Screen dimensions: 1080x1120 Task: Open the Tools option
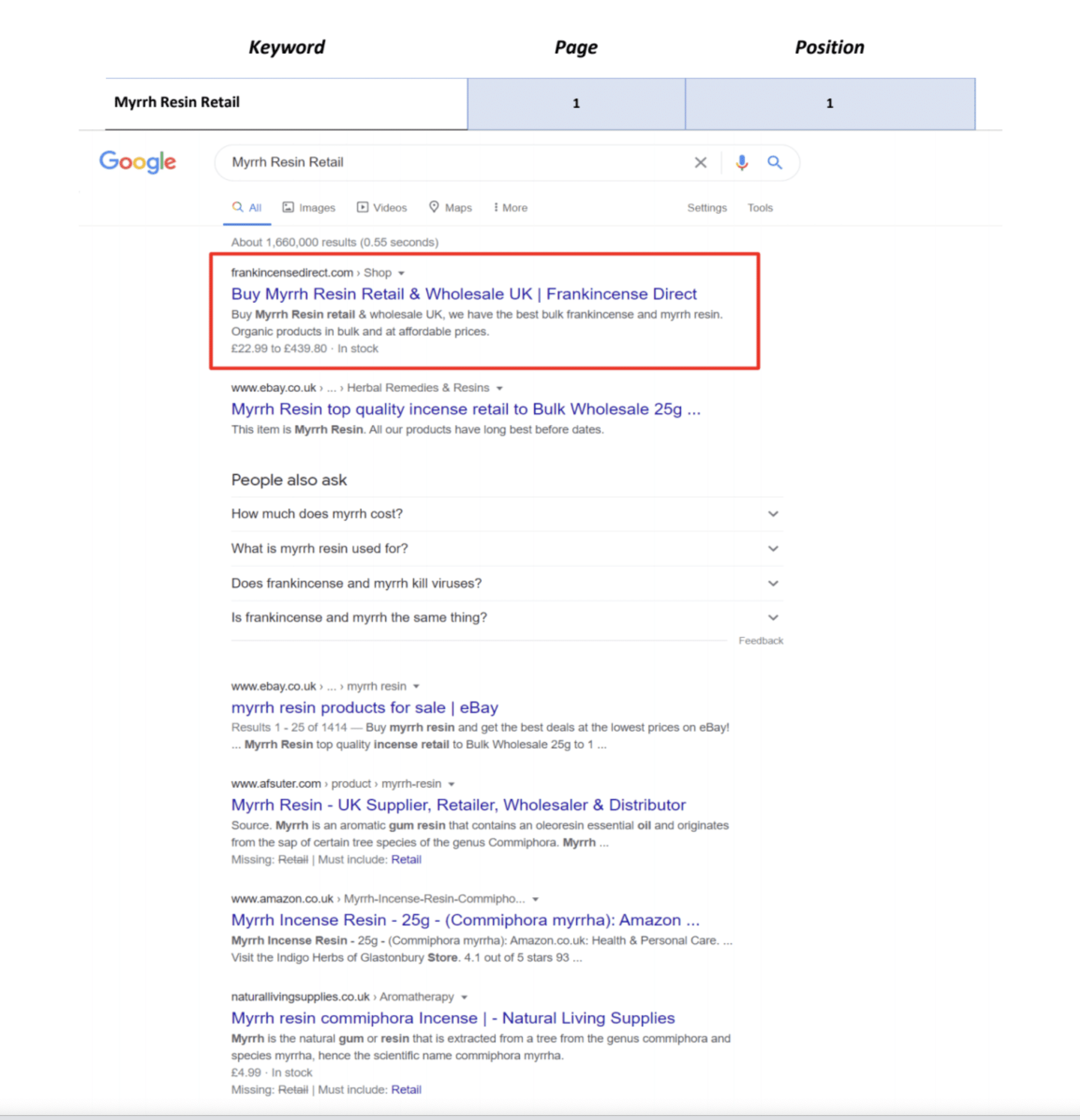click(760, 207)
